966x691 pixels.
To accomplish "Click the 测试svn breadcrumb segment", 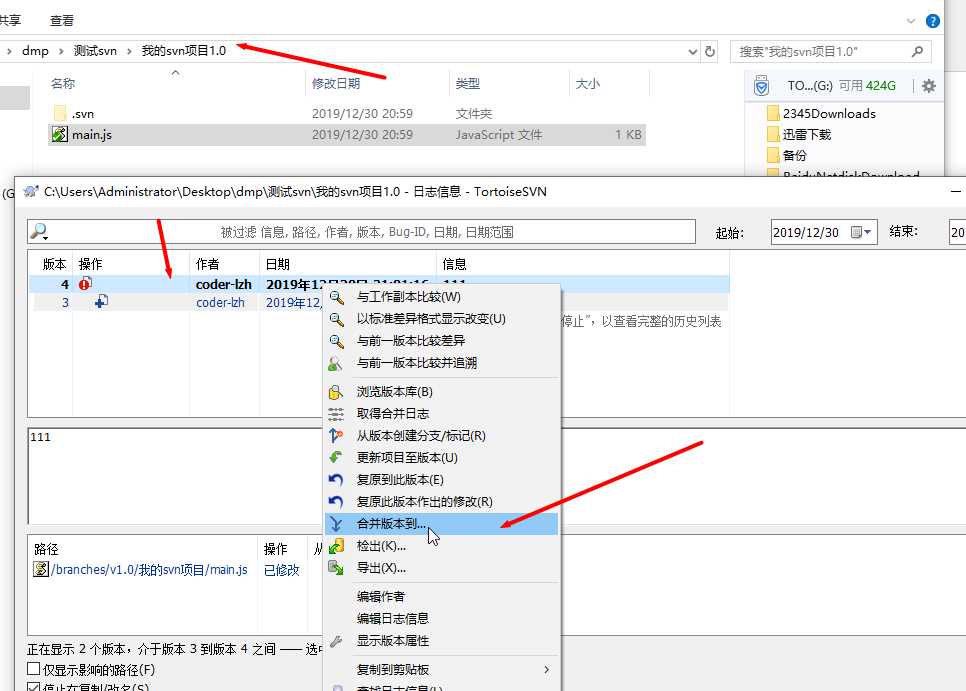I will pyautogui.click(x=95, y=51).
